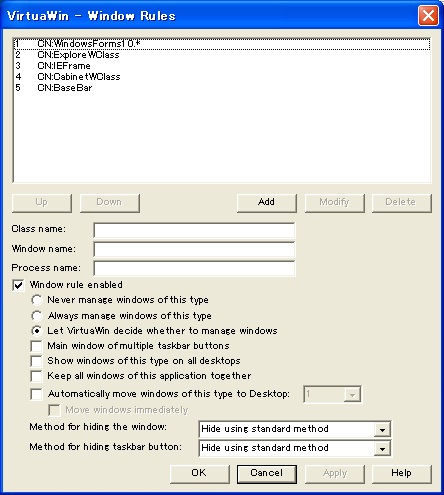This screenshot has width=444, height=495.
Task: Click the Add button
Action: (x=267, y=203)
